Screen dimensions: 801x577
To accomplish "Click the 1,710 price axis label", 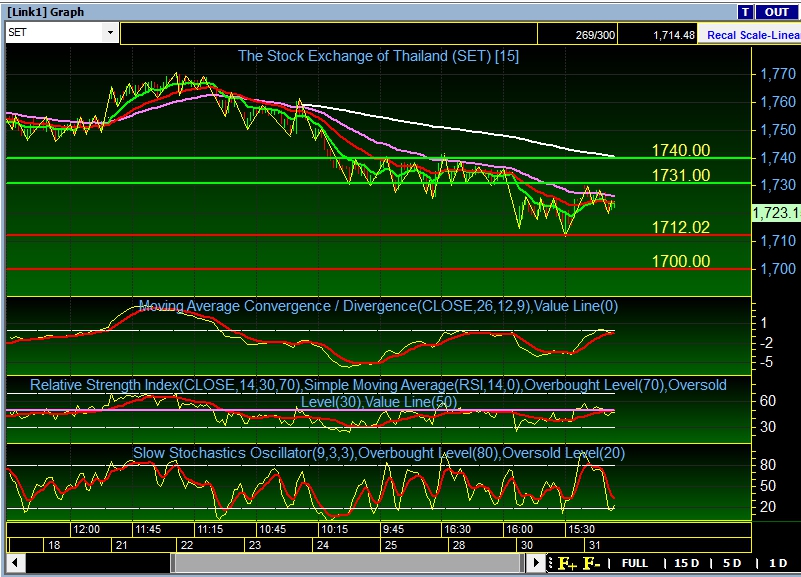I will click(x=778, y=241).
